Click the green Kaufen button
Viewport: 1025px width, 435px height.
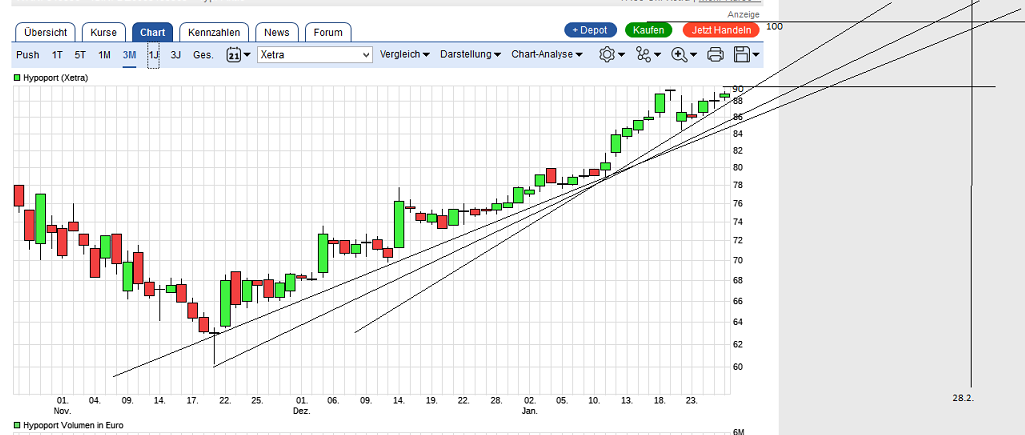648,30
